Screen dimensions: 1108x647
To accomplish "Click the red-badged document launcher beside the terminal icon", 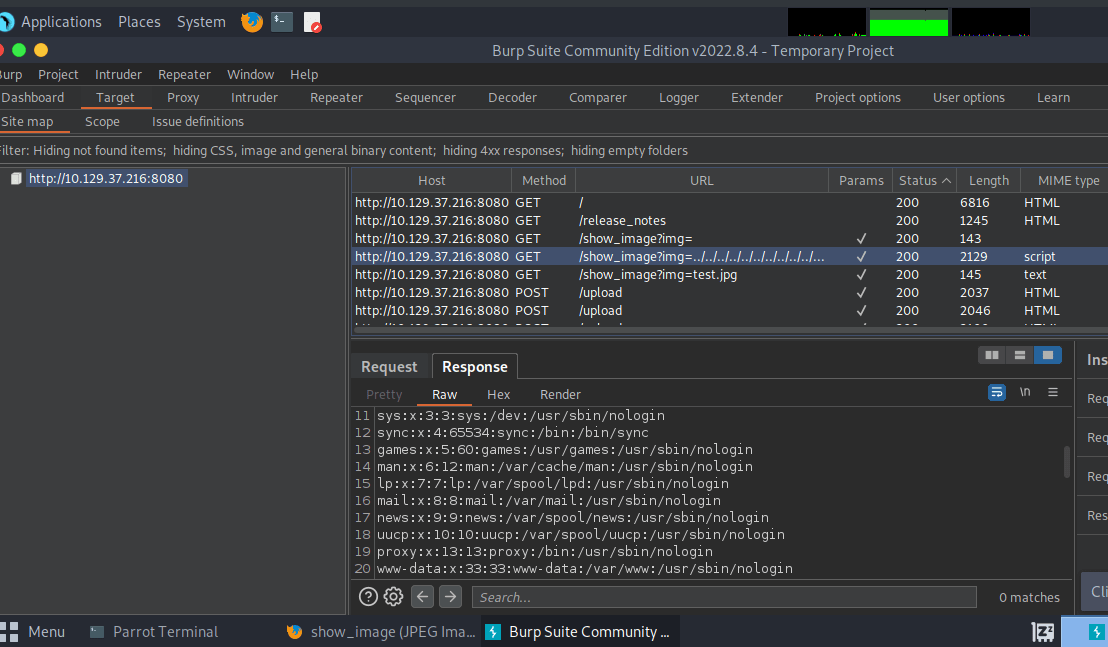I will click(x=312, y=22).
